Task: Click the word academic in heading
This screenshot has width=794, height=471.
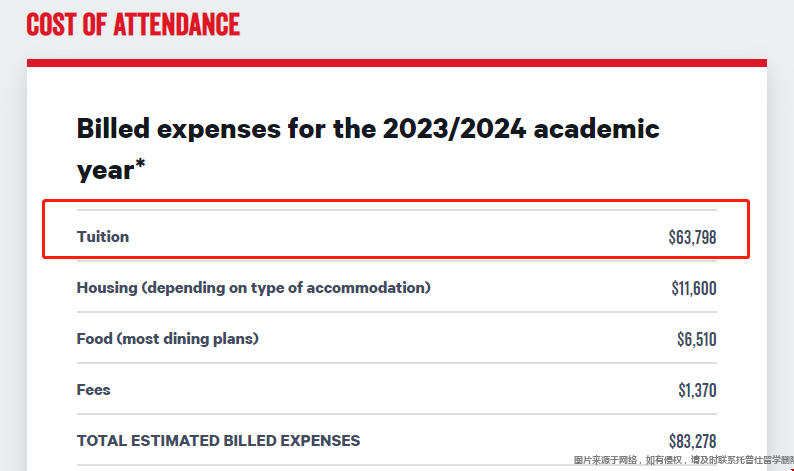Action: [x=597, y=129]
